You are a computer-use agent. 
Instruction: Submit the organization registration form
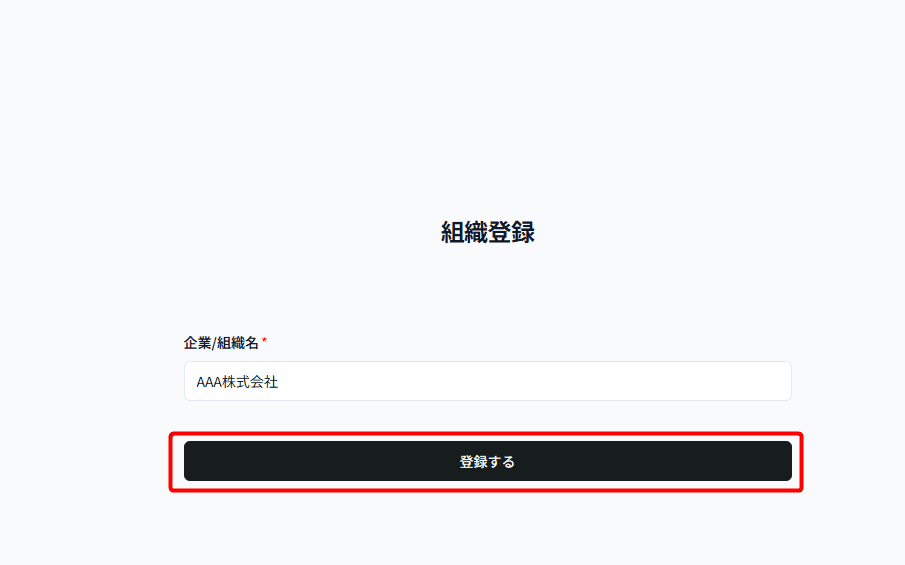(488, 461)
